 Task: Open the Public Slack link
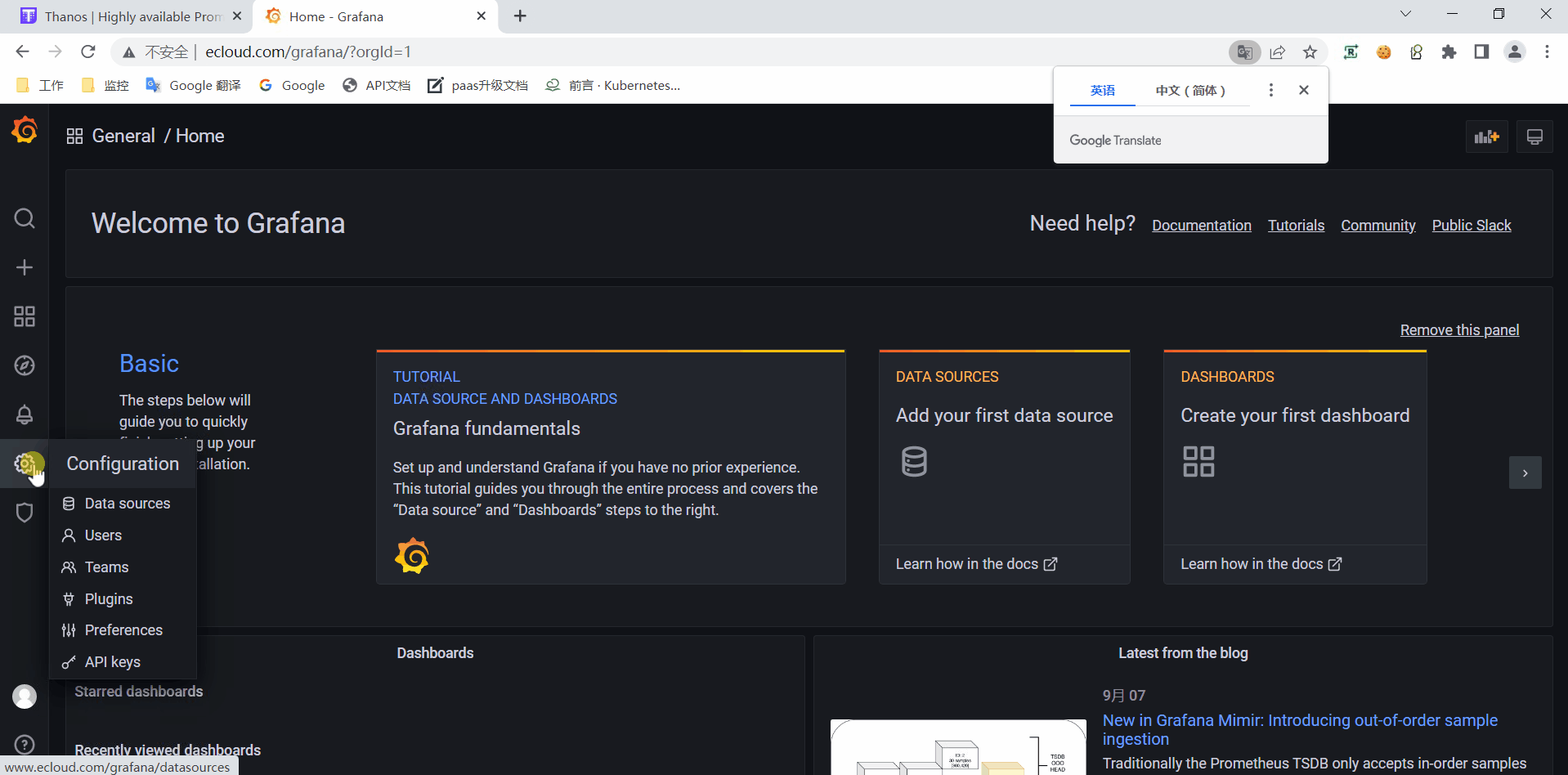pyautogui.click(x=1472, y=226)
